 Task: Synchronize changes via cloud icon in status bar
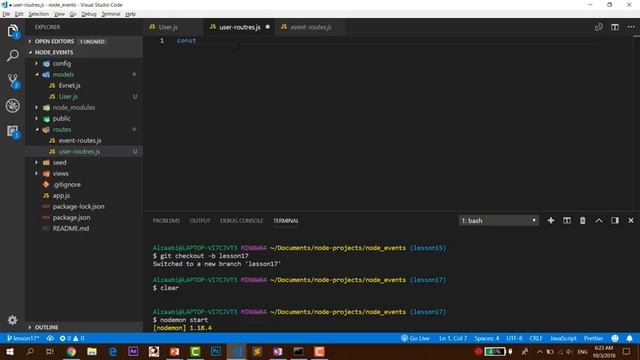tap(50, 338)
